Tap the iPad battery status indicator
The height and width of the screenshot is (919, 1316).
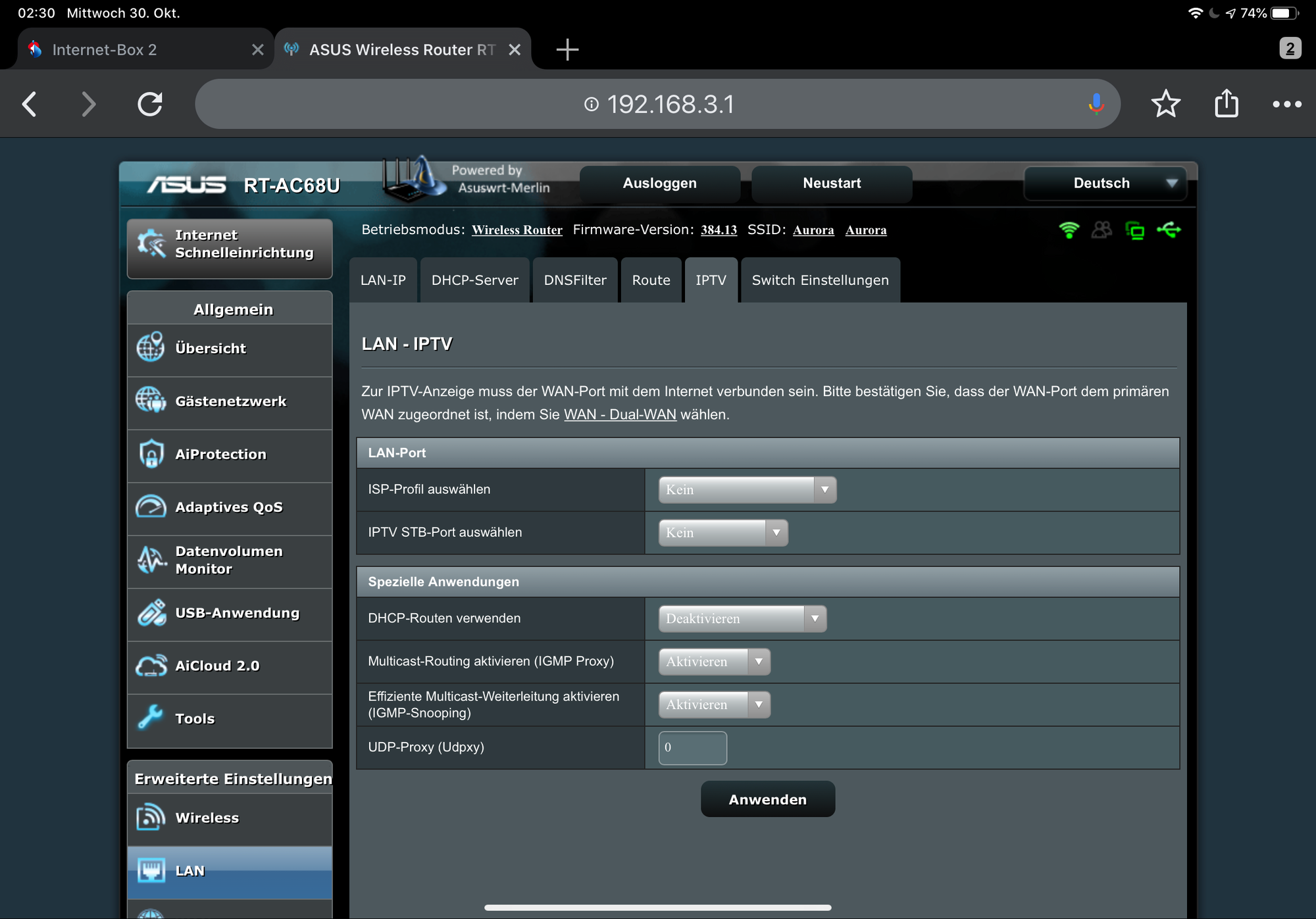[x=1284, y=13]
